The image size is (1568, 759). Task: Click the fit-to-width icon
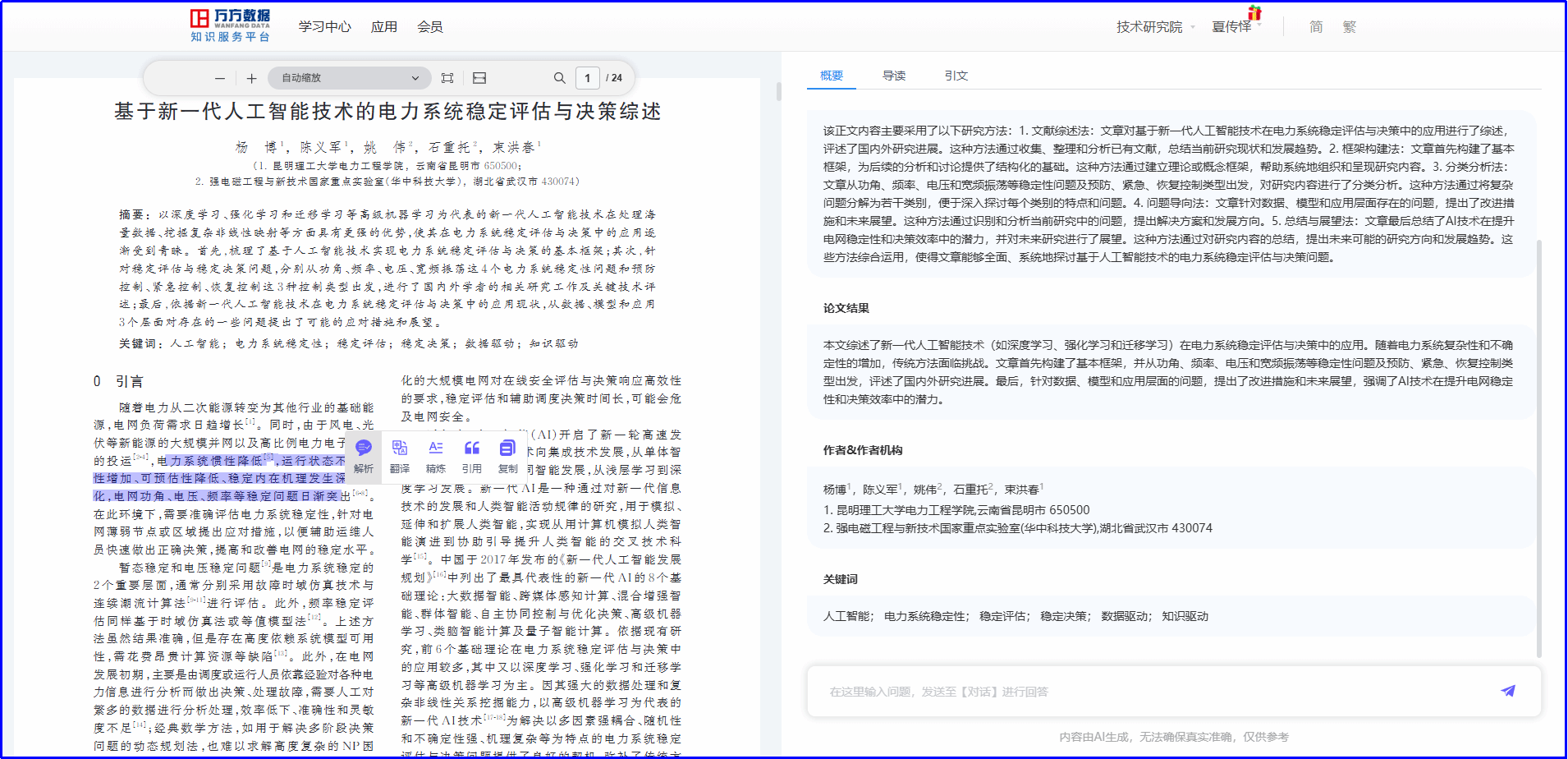[479, 78]
